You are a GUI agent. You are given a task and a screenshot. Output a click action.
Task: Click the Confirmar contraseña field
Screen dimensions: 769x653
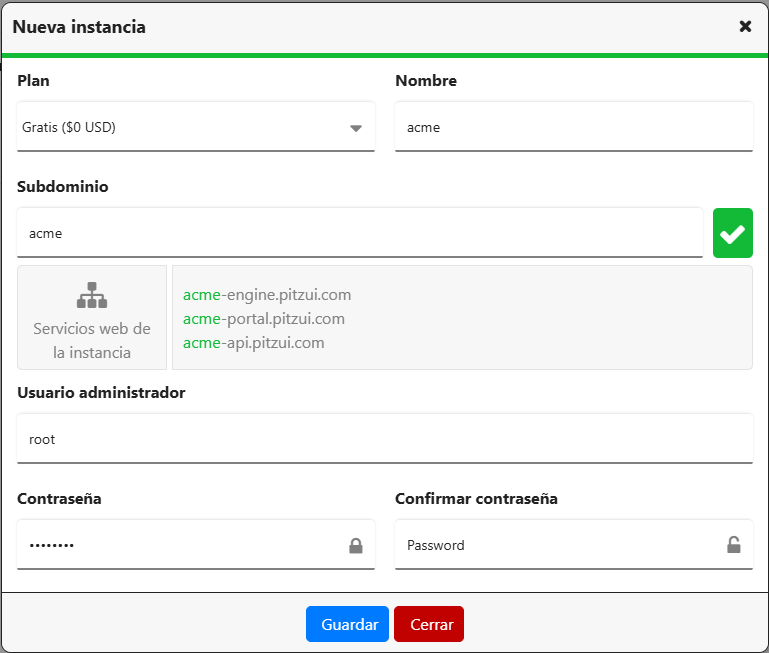(574, 545)
